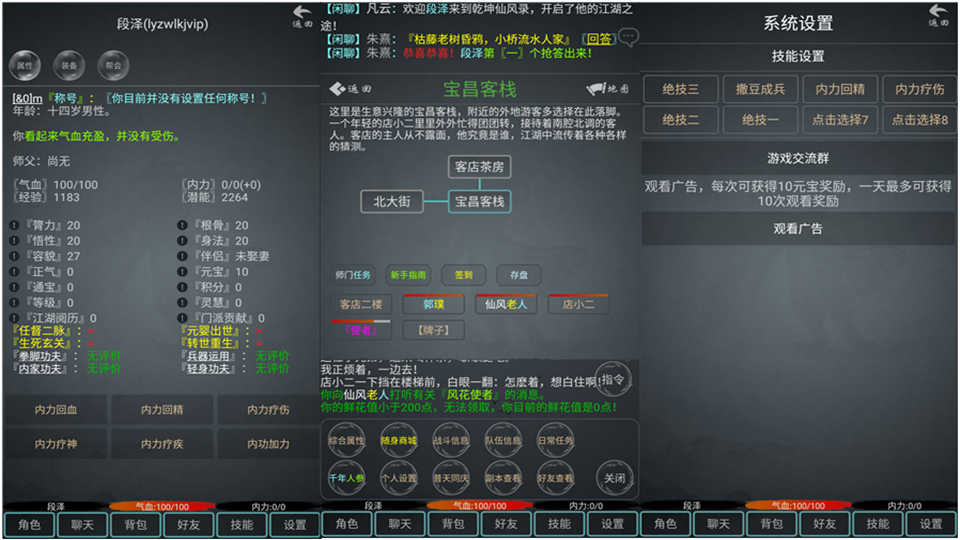Click info icon beside 悟性 attribute
This screenshot has width=960, height=540.
pos(14,241)
